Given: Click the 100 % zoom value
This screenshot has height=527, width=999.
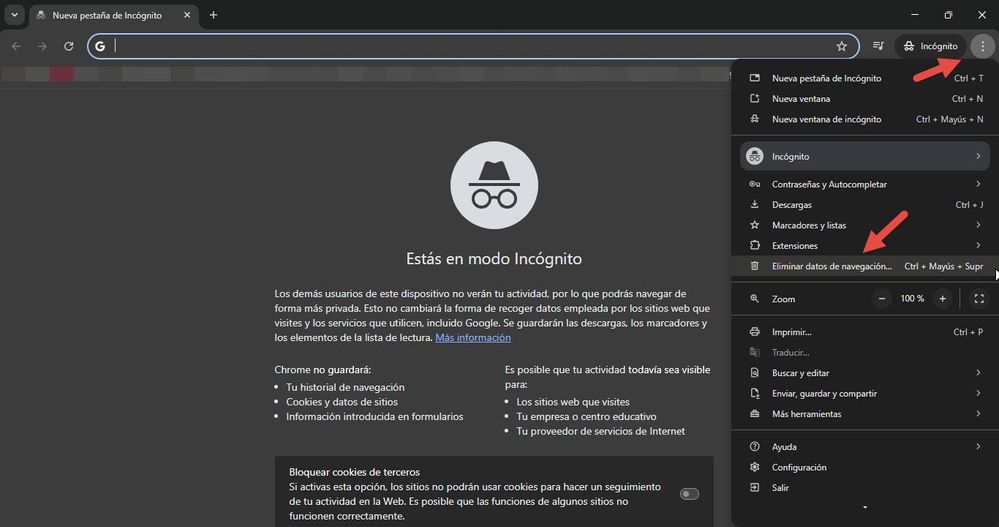Looking at the screenshot, I should tap(912, 298).
